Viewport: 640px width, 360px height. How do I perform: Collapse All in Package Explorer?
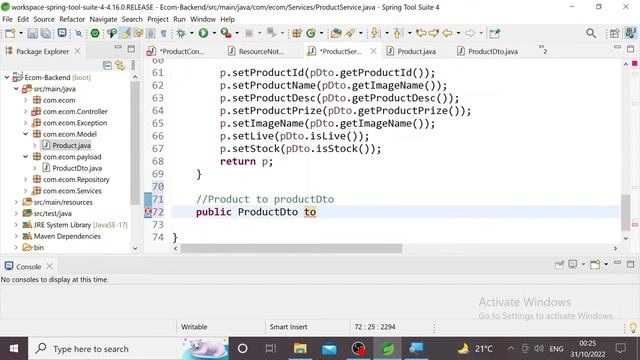tap(107, 65)
